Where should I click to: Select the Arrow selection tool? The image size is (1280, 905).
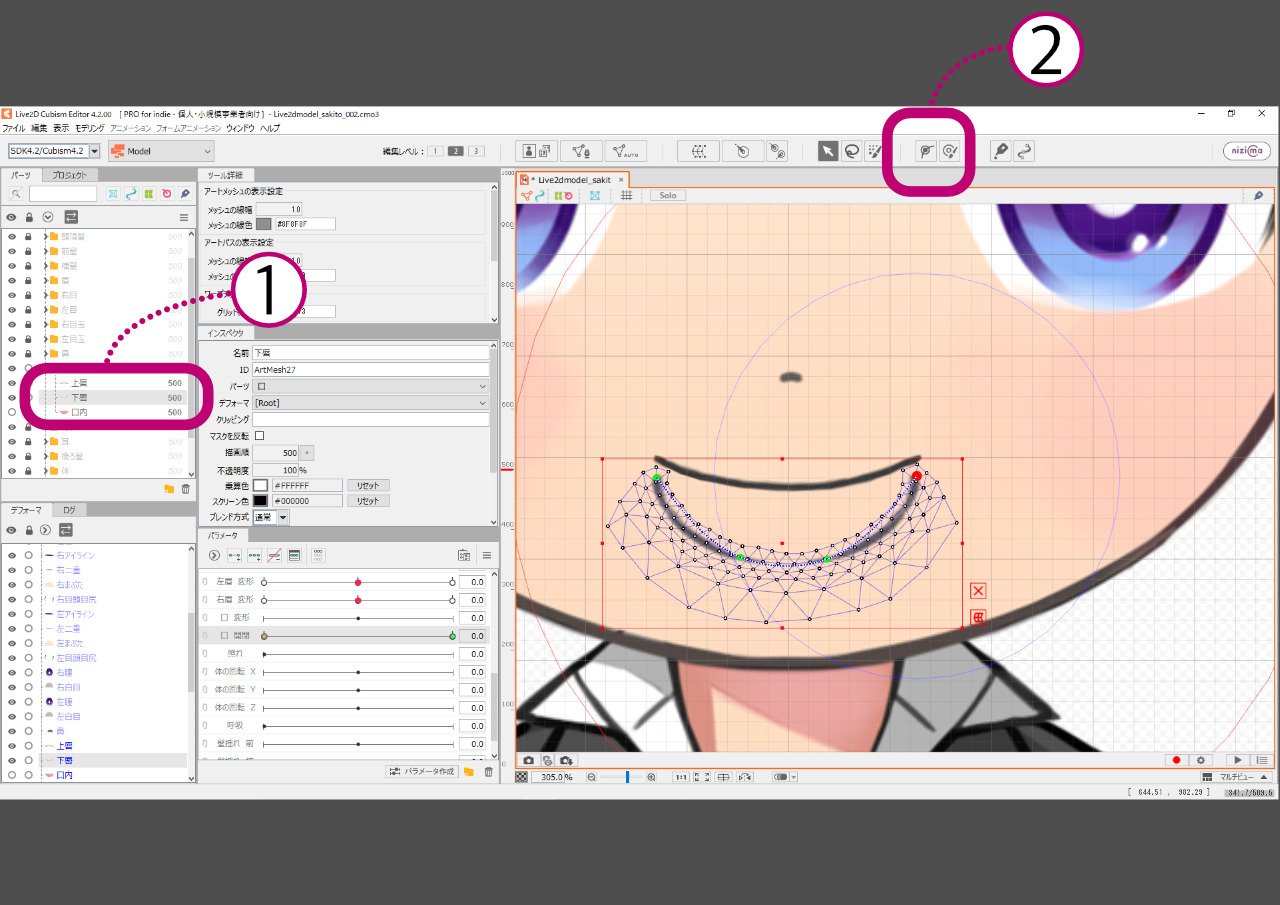[x=828, y=151]
